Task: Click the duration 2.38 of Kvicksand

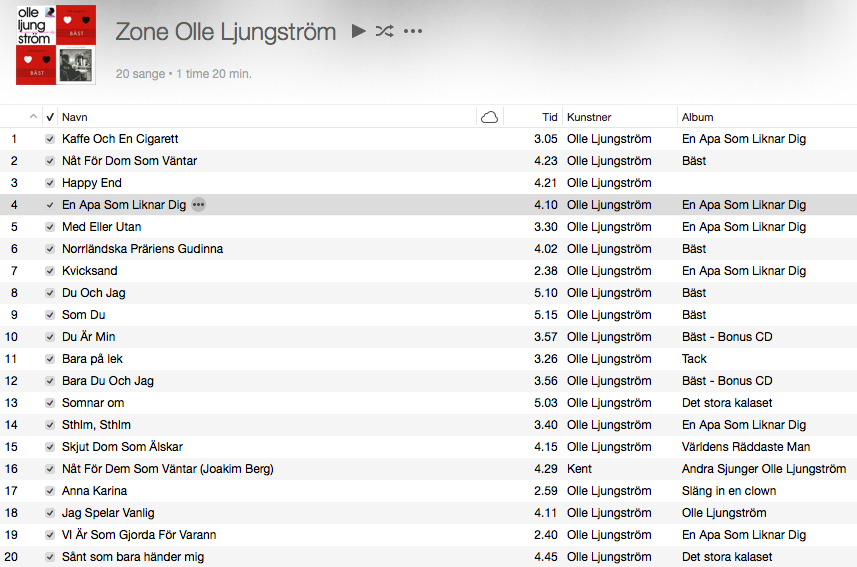Action: (x=545, y=271)
